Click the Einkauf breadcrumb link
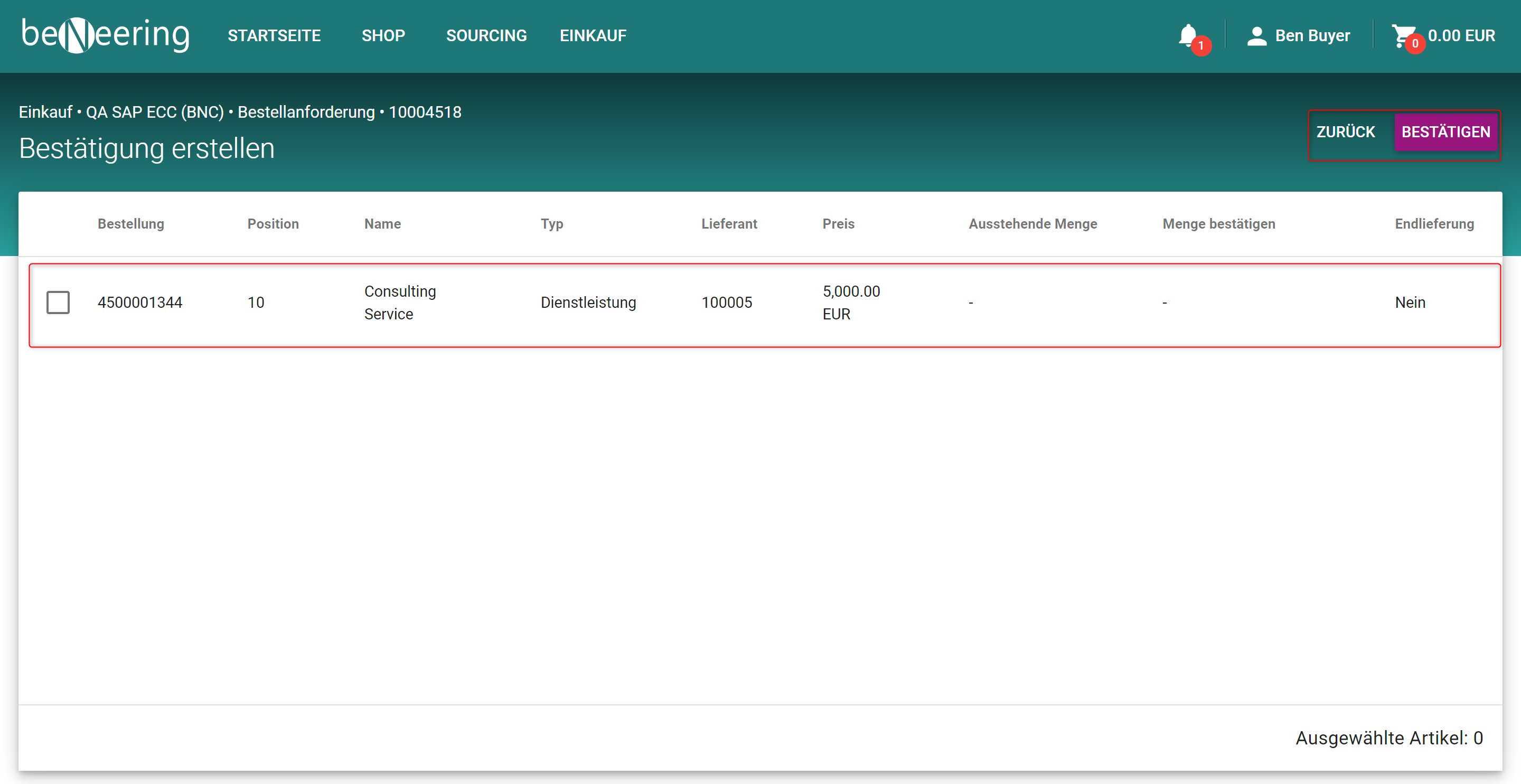 click(x=45, y=112)
